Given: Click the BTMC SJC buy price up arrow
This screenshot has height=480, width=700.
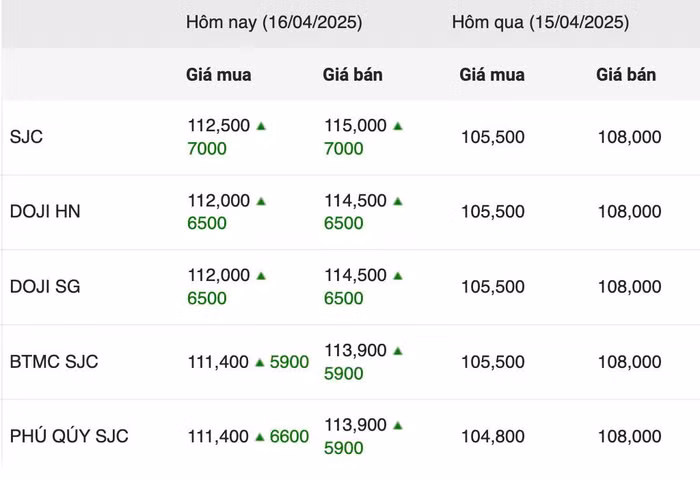Looking at the screenshot, I should (259, 362).
